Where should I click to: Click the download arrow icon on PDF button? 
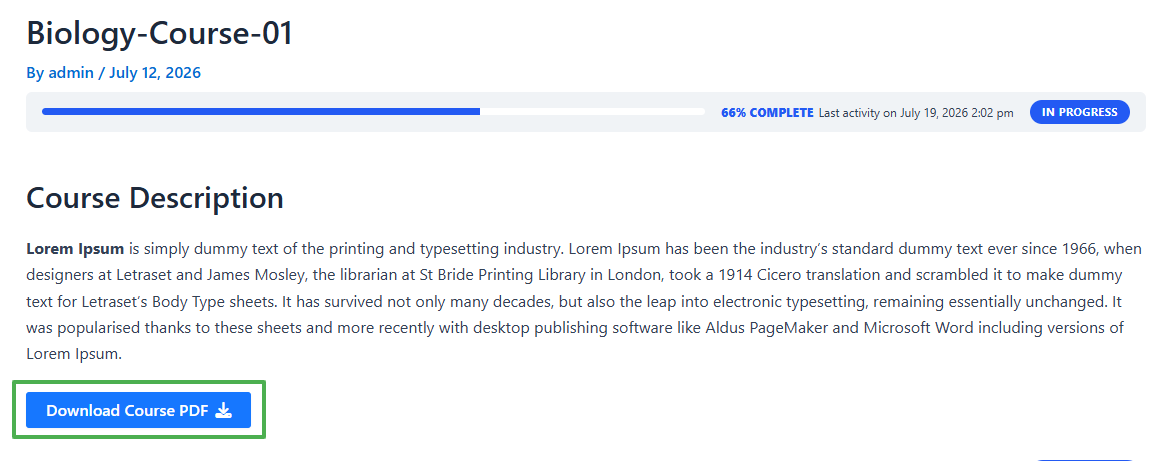tap(224, 410)
